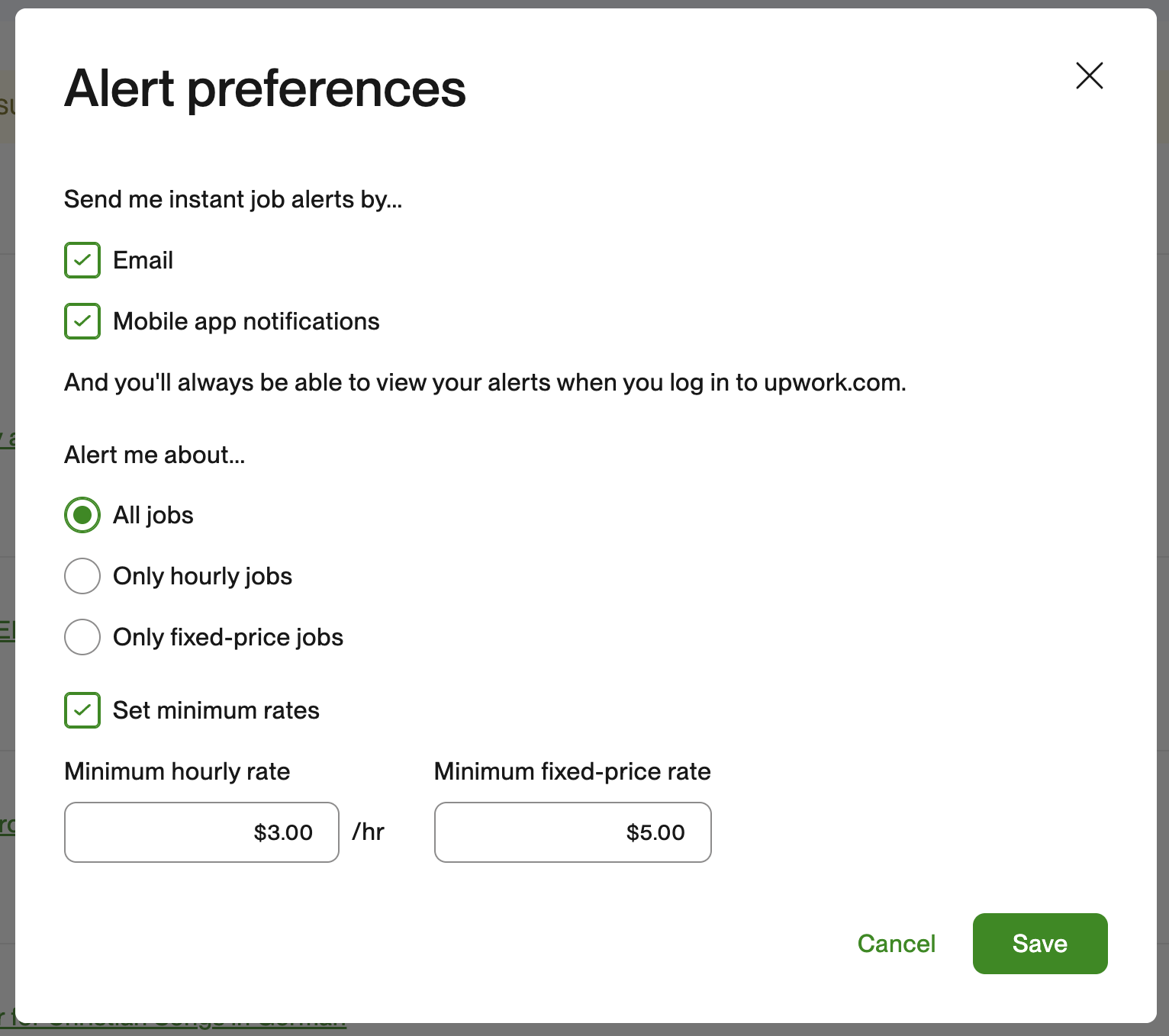Close the Alert preferences dialog

click(x=1089, y=76)
